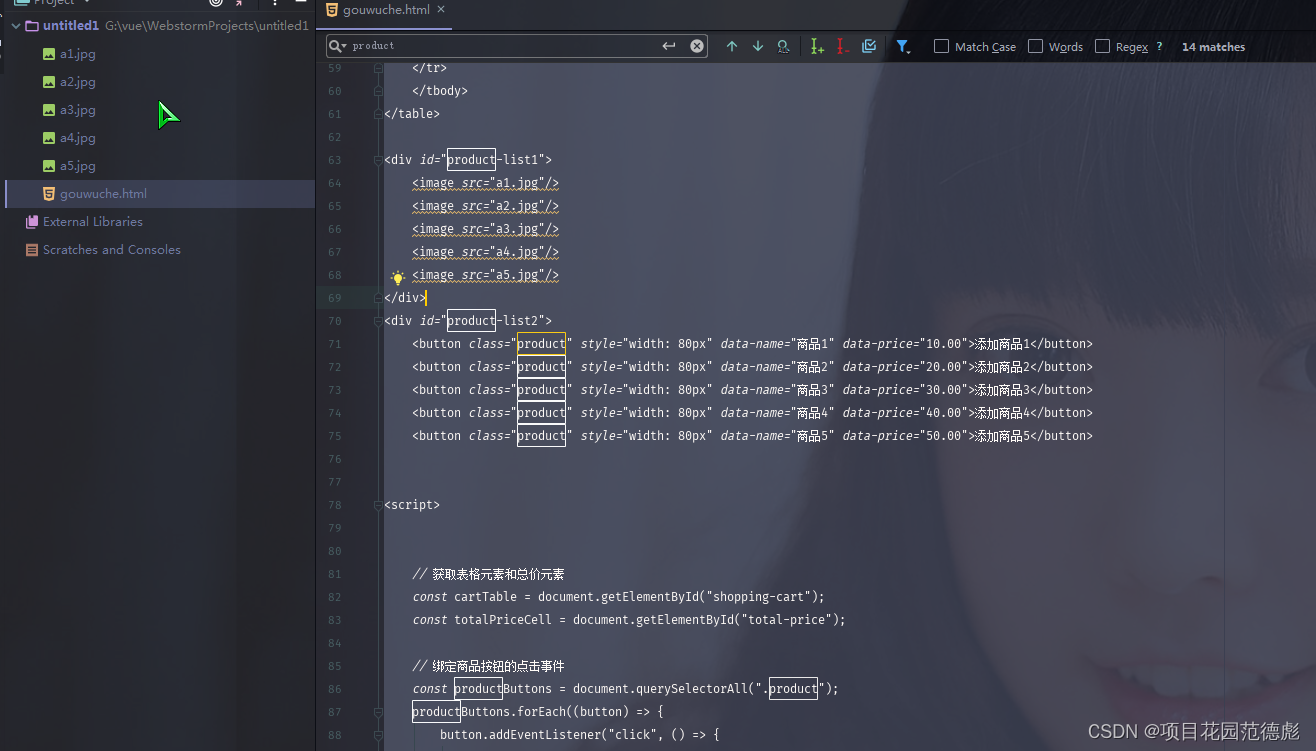The image size is (1316, 751).
Task: Click a5.jpg image file icon
Action: [x=49, y=166]
